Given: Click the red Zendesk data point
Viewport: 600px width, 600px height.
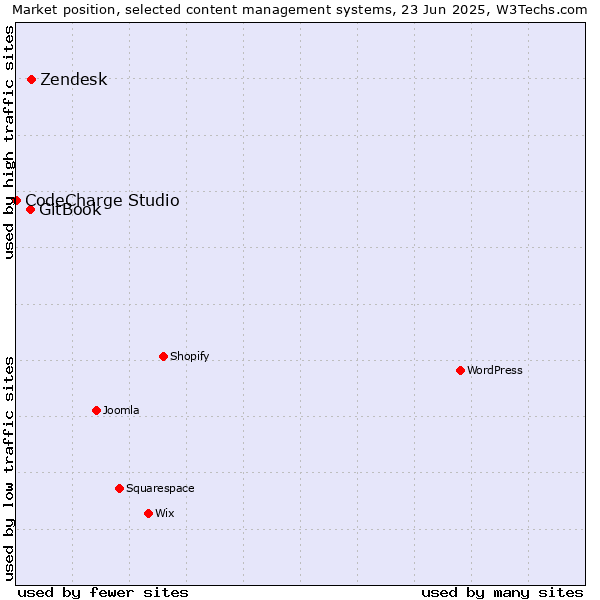Looking at the screenshot, I should [32, 80].
